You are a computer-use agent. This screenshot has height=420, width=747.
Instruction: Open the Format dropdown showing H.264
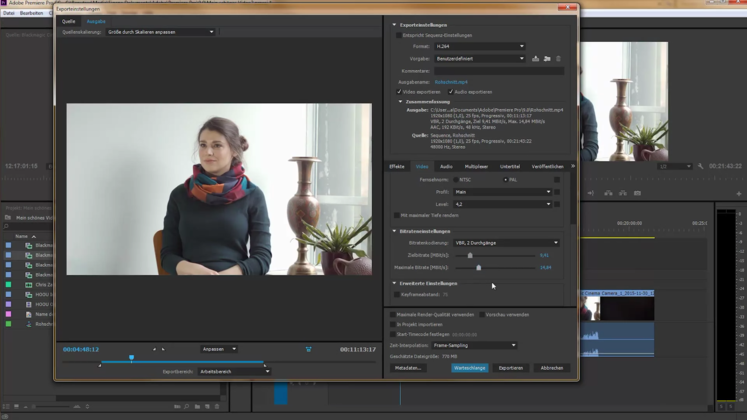coord(478,46)
